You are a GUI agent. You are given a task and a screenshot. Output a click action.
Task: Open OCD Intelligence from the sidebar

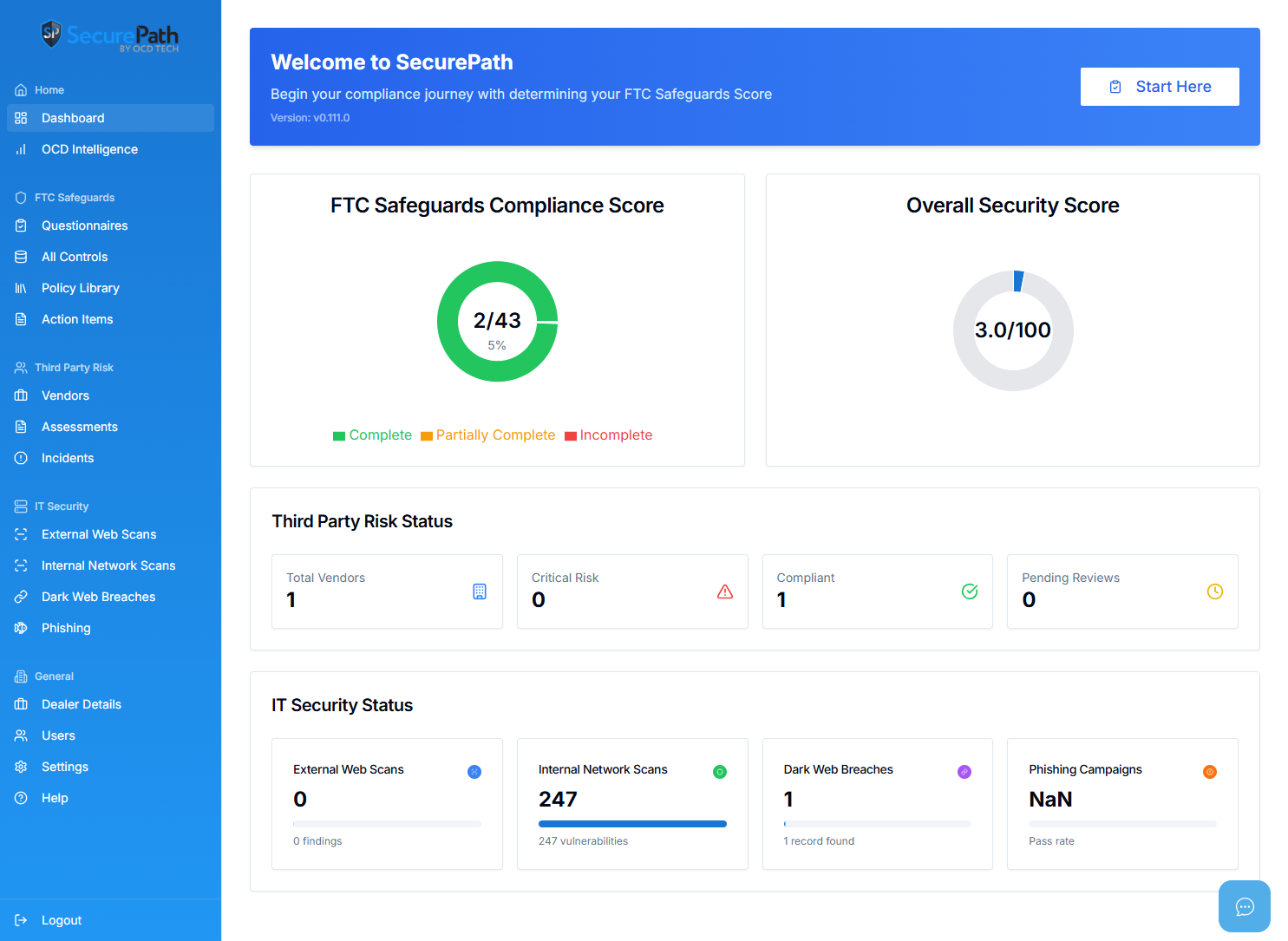[x=89, y=149]
